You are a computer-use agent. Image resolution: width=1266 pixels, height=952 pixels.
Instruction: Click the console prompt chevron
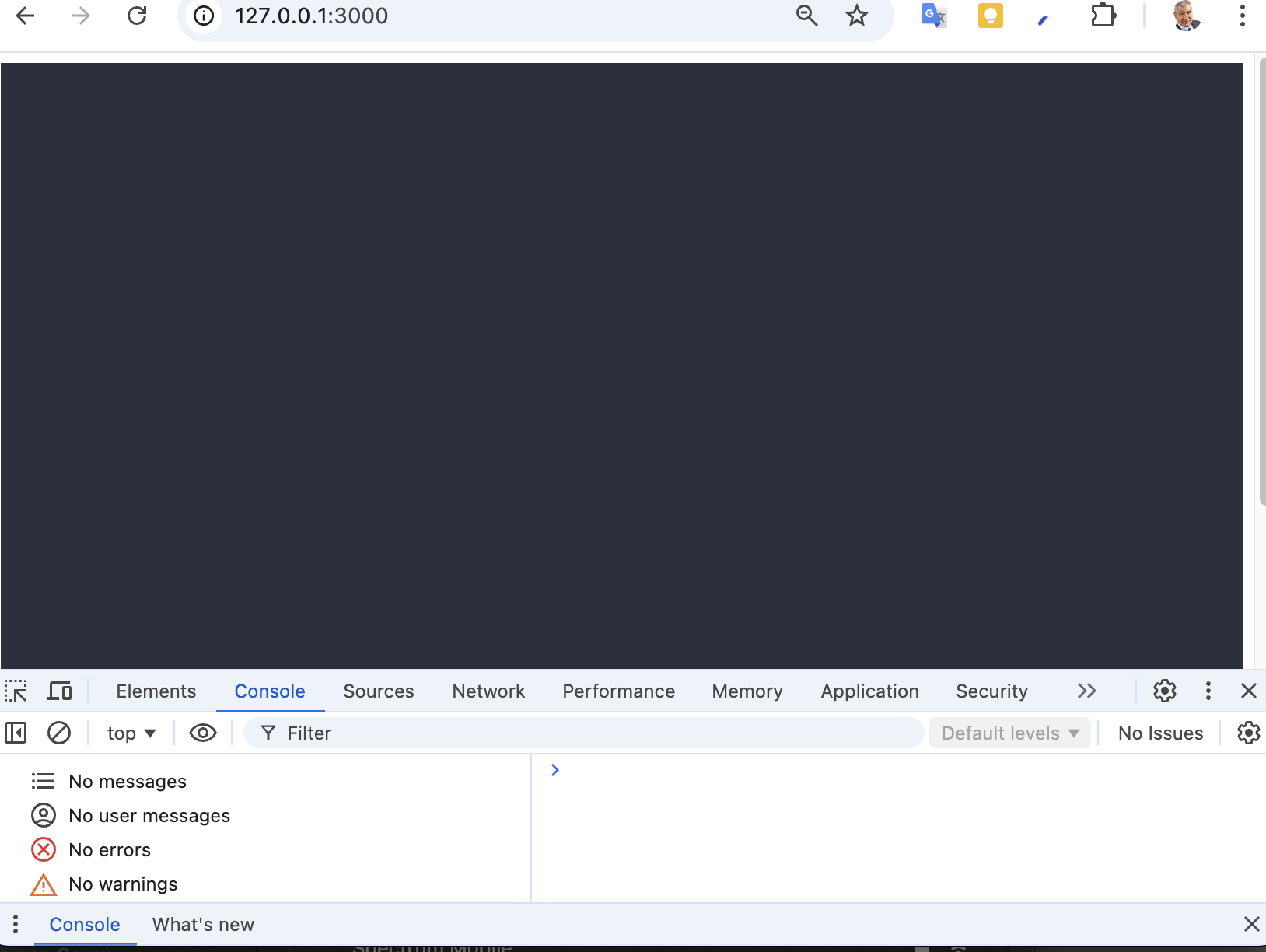555,770
